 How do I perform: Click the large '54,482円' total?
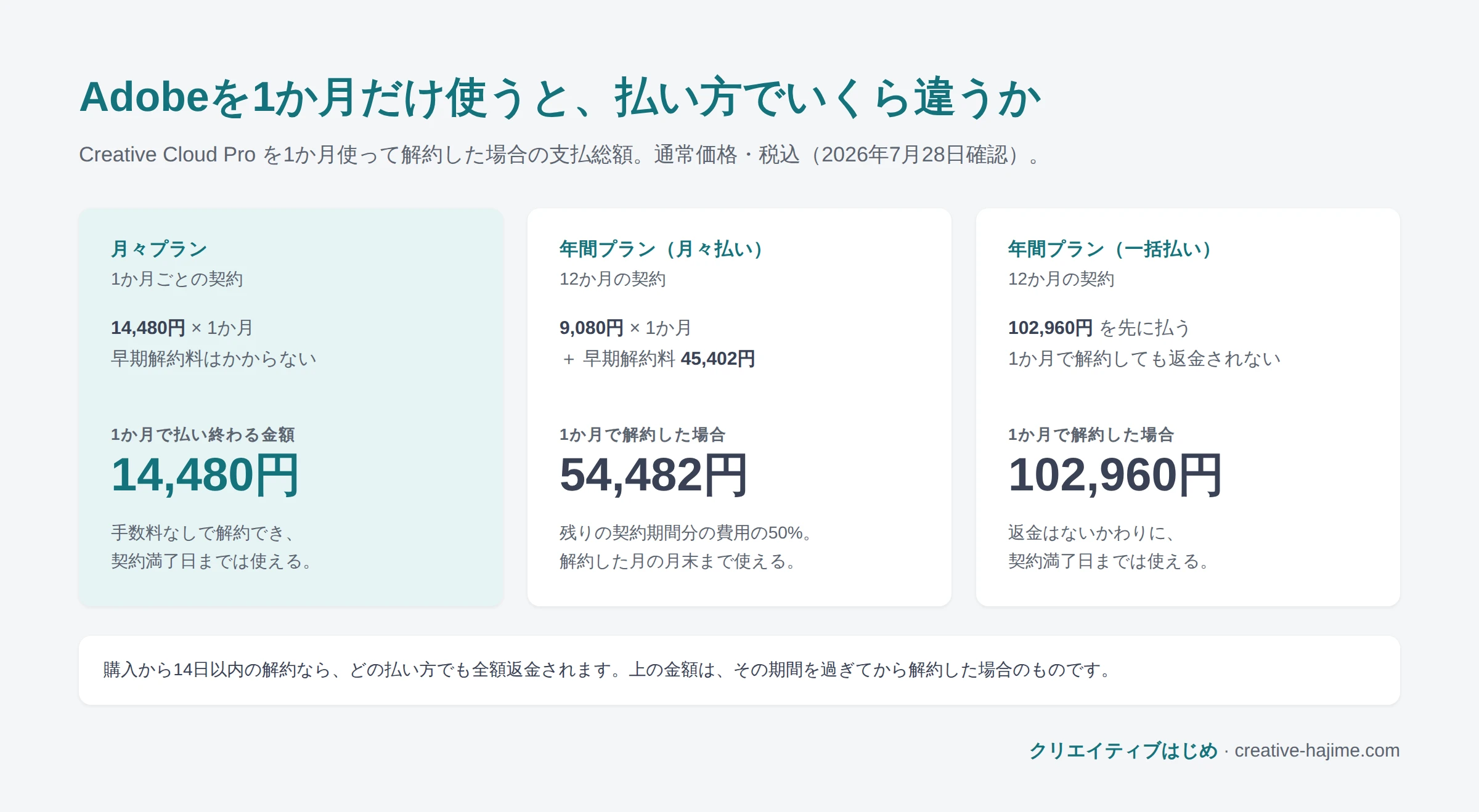[x=654, y=475]
